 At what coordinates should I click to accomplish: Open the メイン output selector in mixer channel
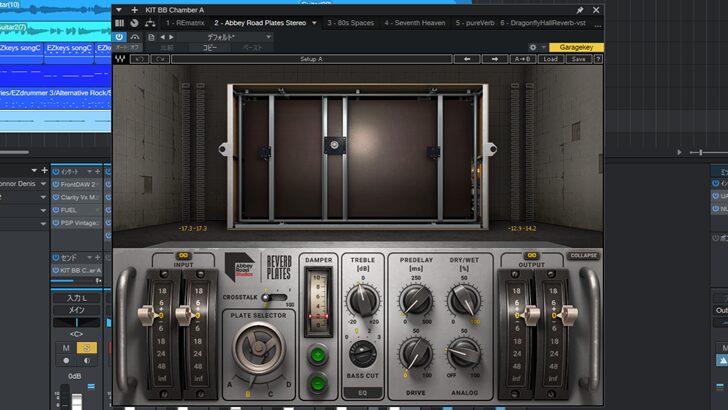pyautogui.click(x=76, y=310)
